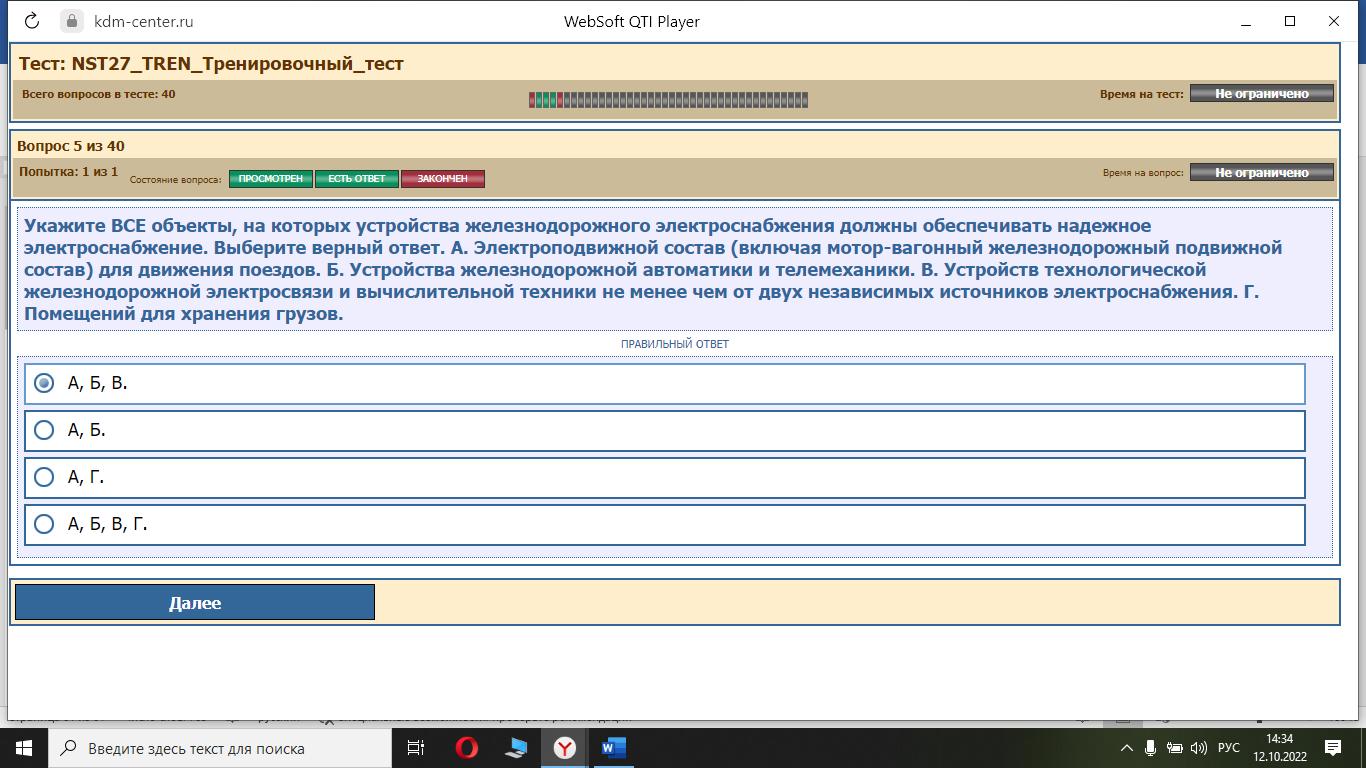Click the browser reload icon
The height and width of the screenshot is (768, 1366).
coord(31,21)
